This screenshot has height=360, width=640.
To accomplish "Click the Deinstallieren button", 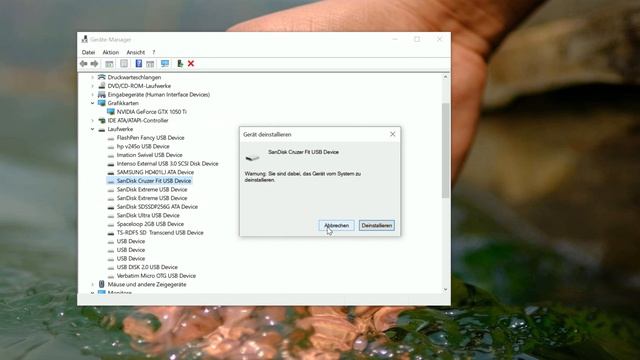I will (x=377, y=225).
